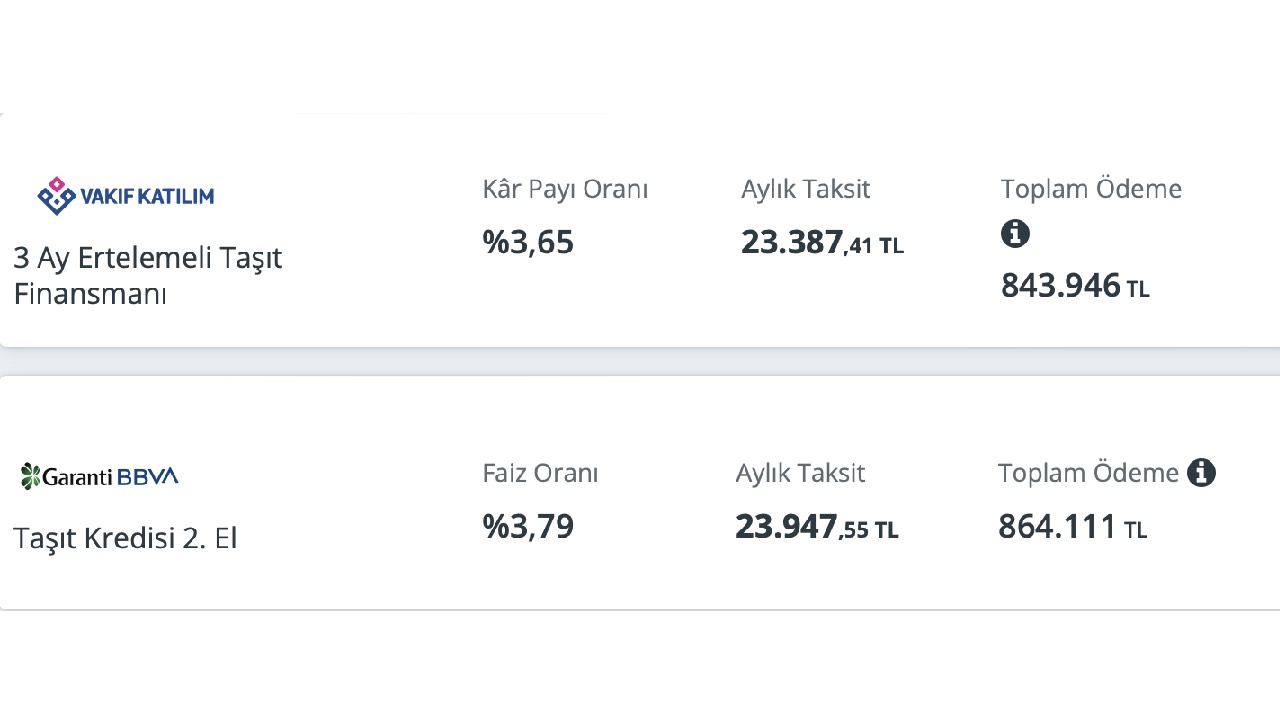Image resolution: width=1280 pixels, height=720 pixels.
Task: Select the %3,79 faiz rate
Action: 528,527
